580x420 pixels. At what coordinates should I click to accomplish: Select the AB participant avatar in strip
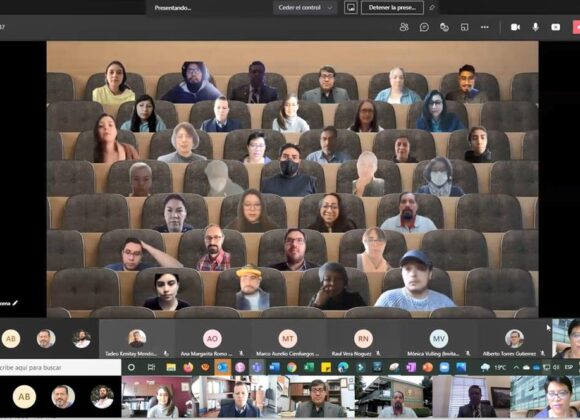coord(11,339)
